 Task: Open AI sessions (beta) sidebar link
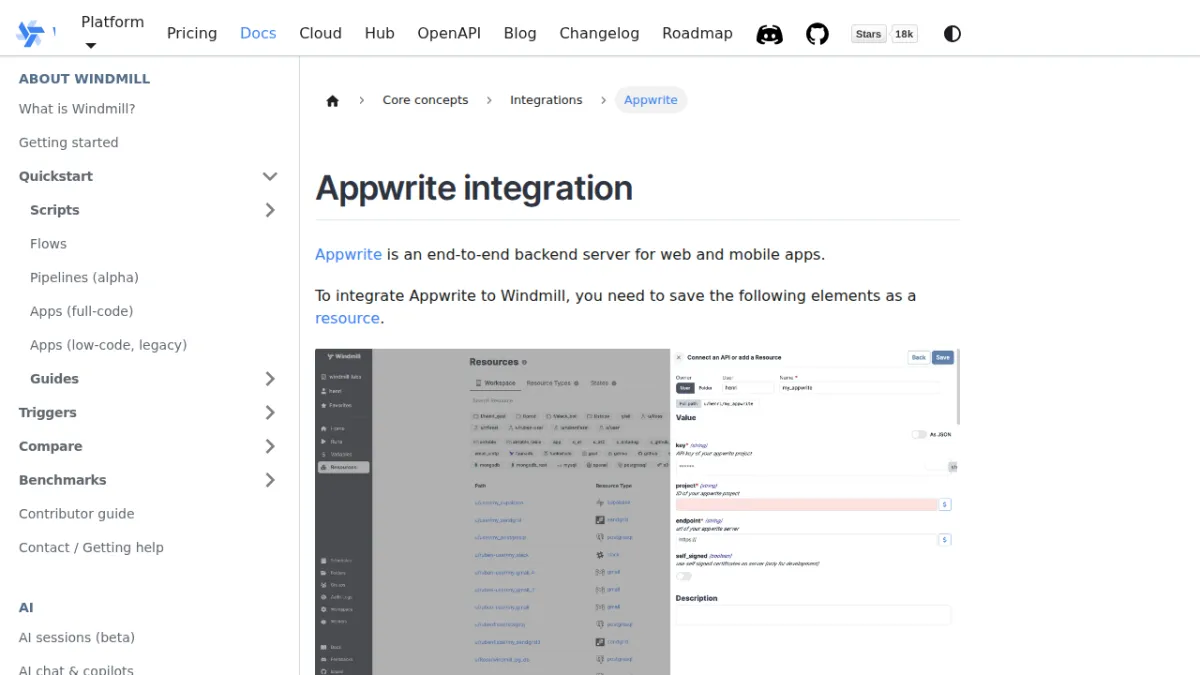coord(77,638)
